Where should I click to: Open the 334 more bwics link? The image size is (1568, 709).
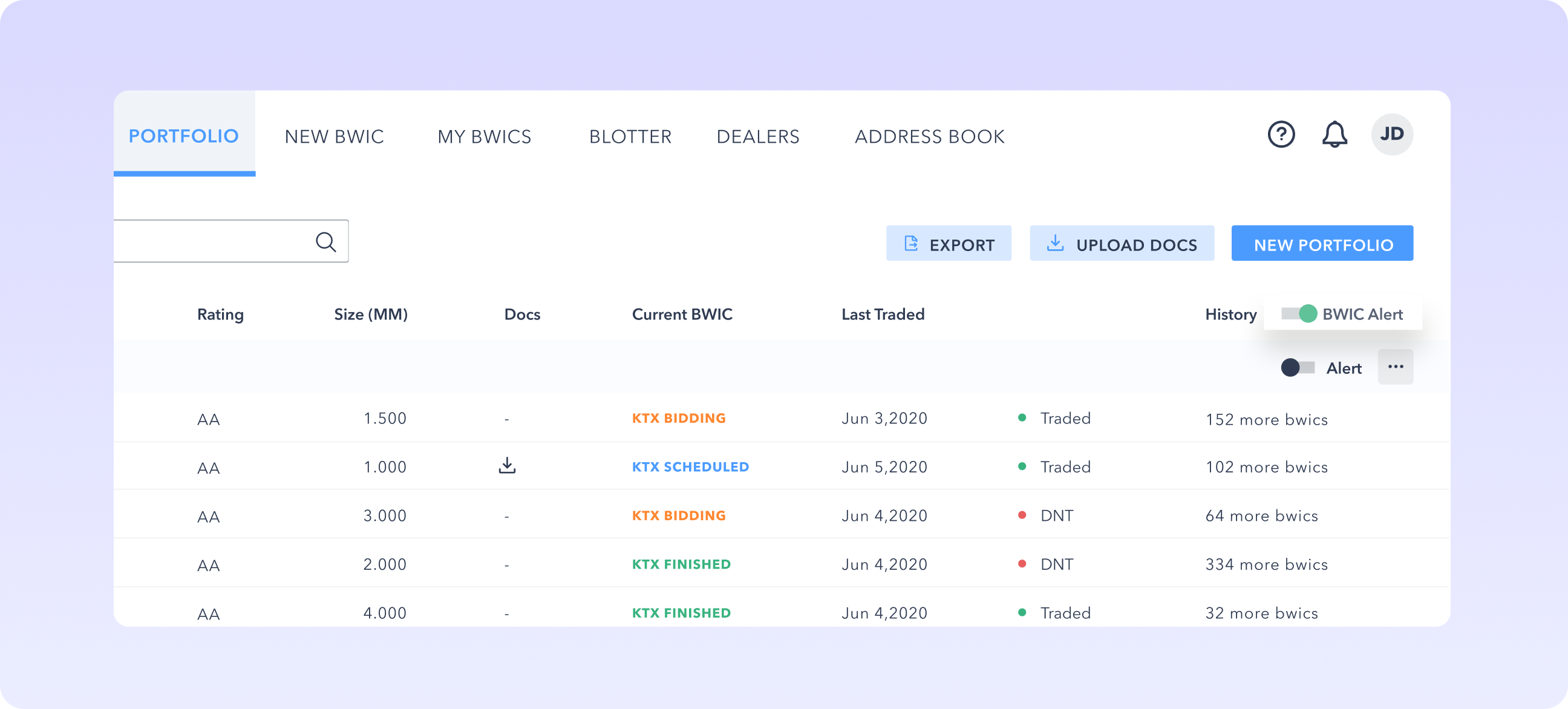click(1266, 565)
